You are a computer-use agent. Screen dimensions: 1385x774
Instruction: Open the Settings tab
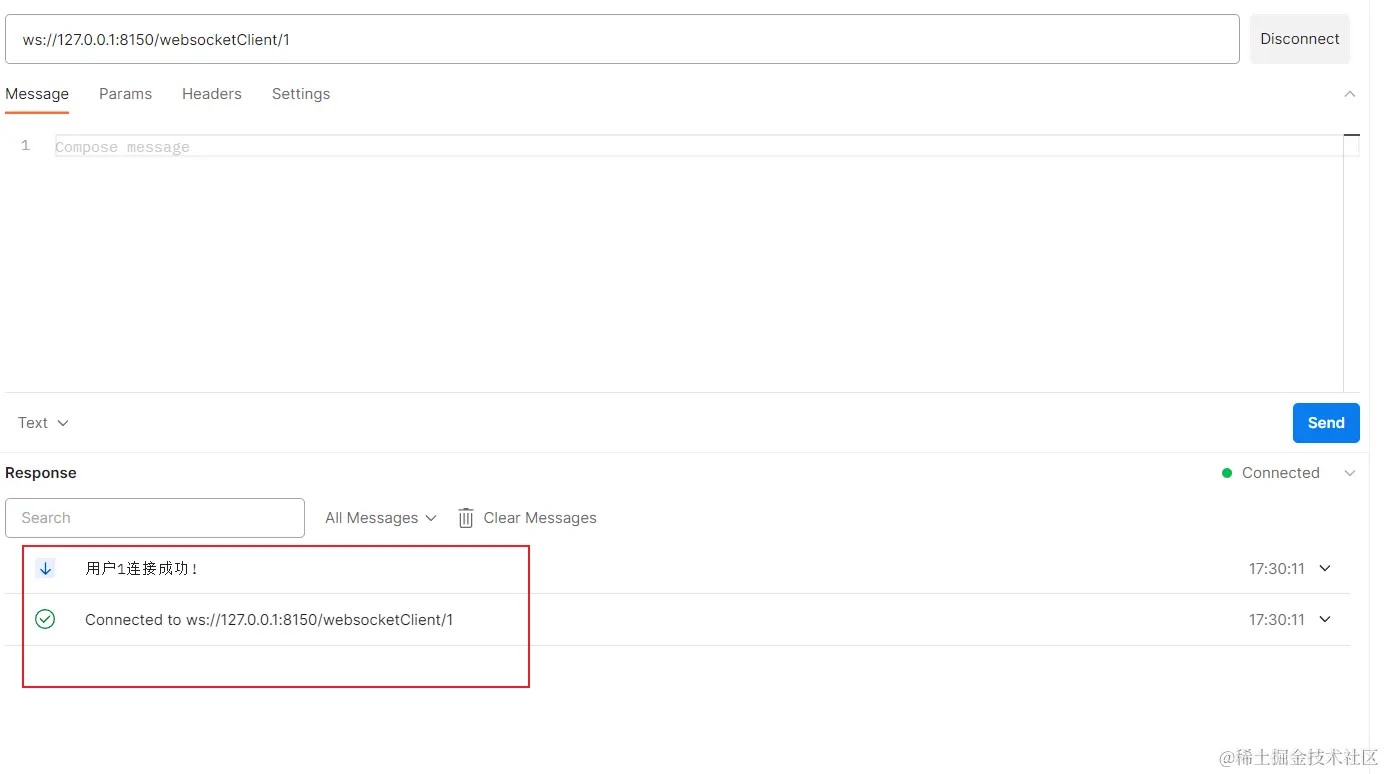301,94
